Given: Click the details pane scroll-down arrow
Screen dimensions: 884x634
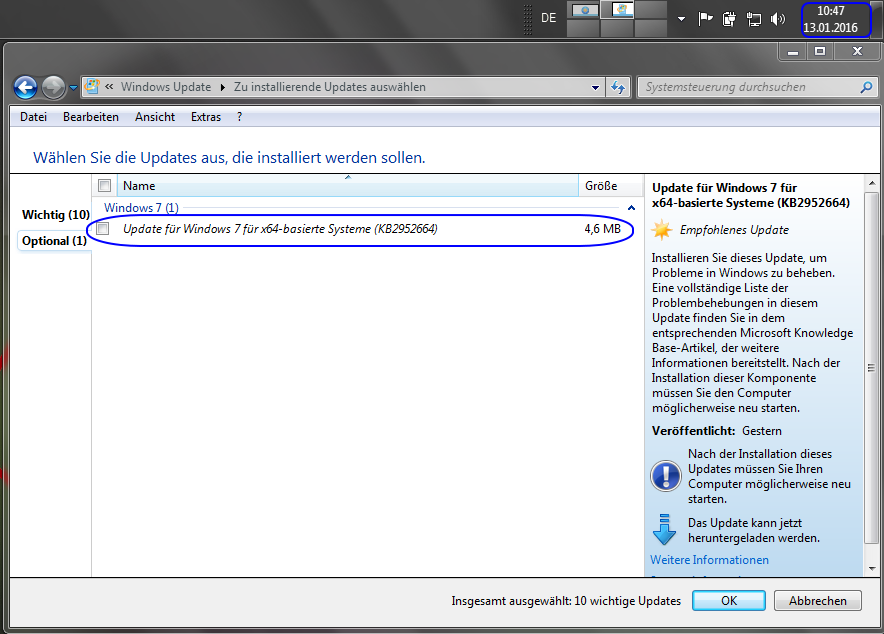Looking at the screenshot, I should [x=872, y=569].
